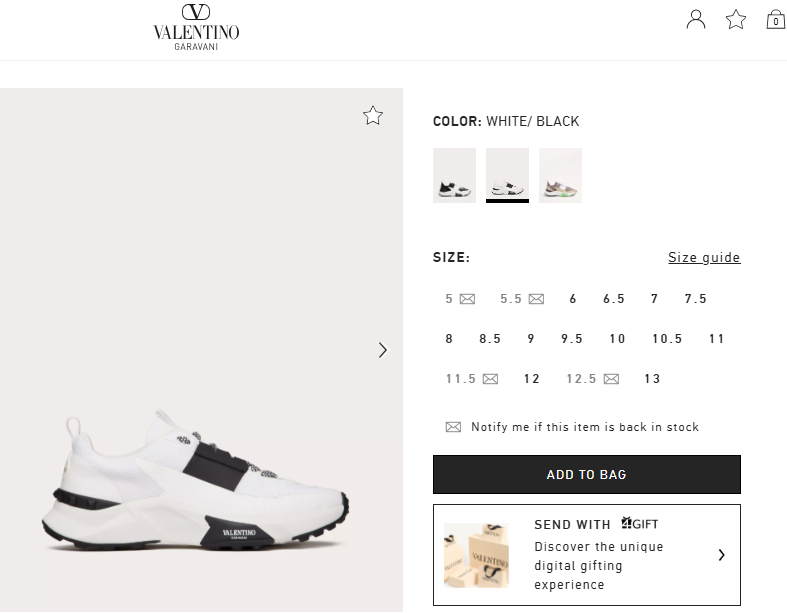This screenshot has width=787, height=613.
Task: Click Notify me if back in stock
Action: [x=584, y=427]
